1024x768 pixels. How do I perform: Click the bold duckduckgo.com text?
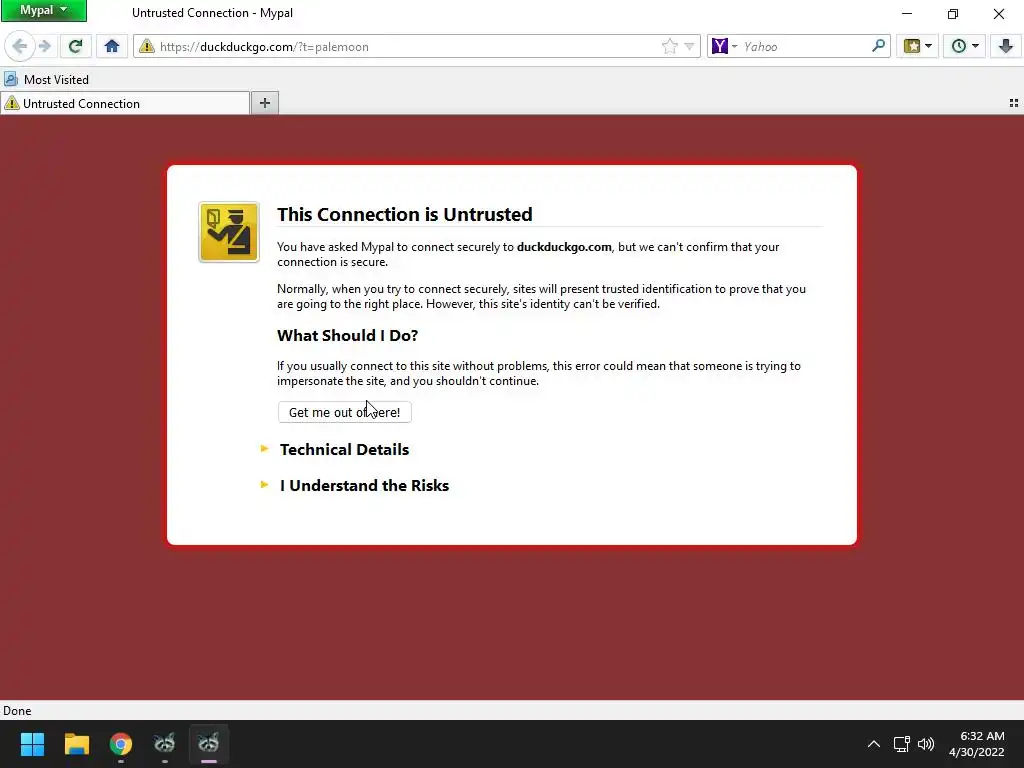coord(564,247)
